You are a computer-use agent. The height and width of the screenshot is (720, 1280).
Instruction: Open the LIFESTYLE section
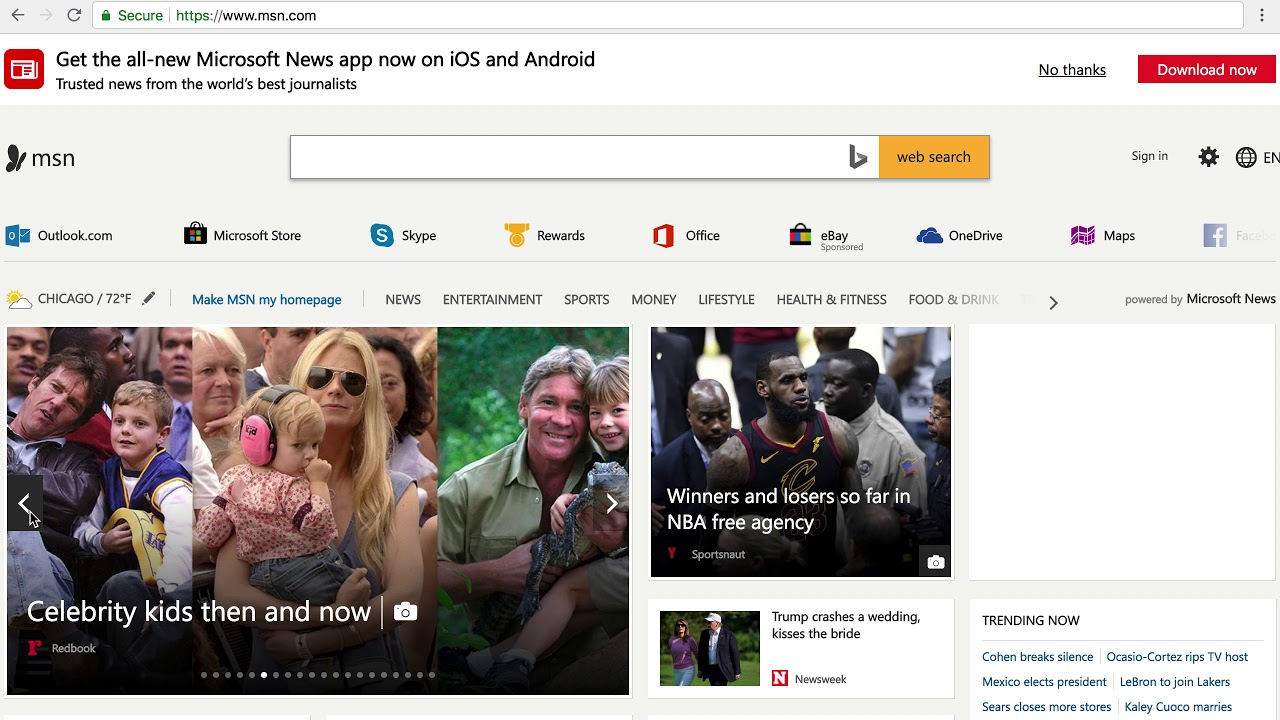click(726, 299)
